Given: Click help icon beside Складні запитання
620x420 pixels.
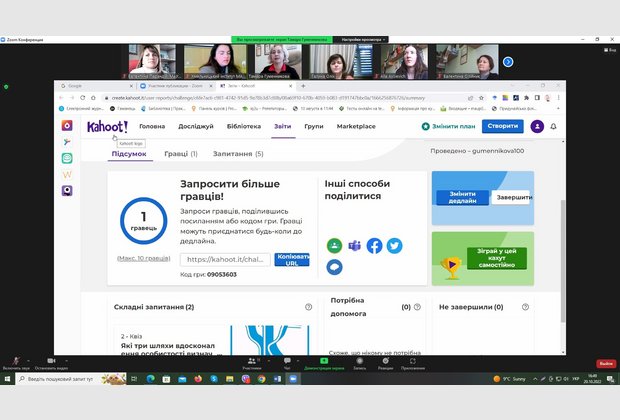Looking at the screenshot, I should [x=308, y=307].
